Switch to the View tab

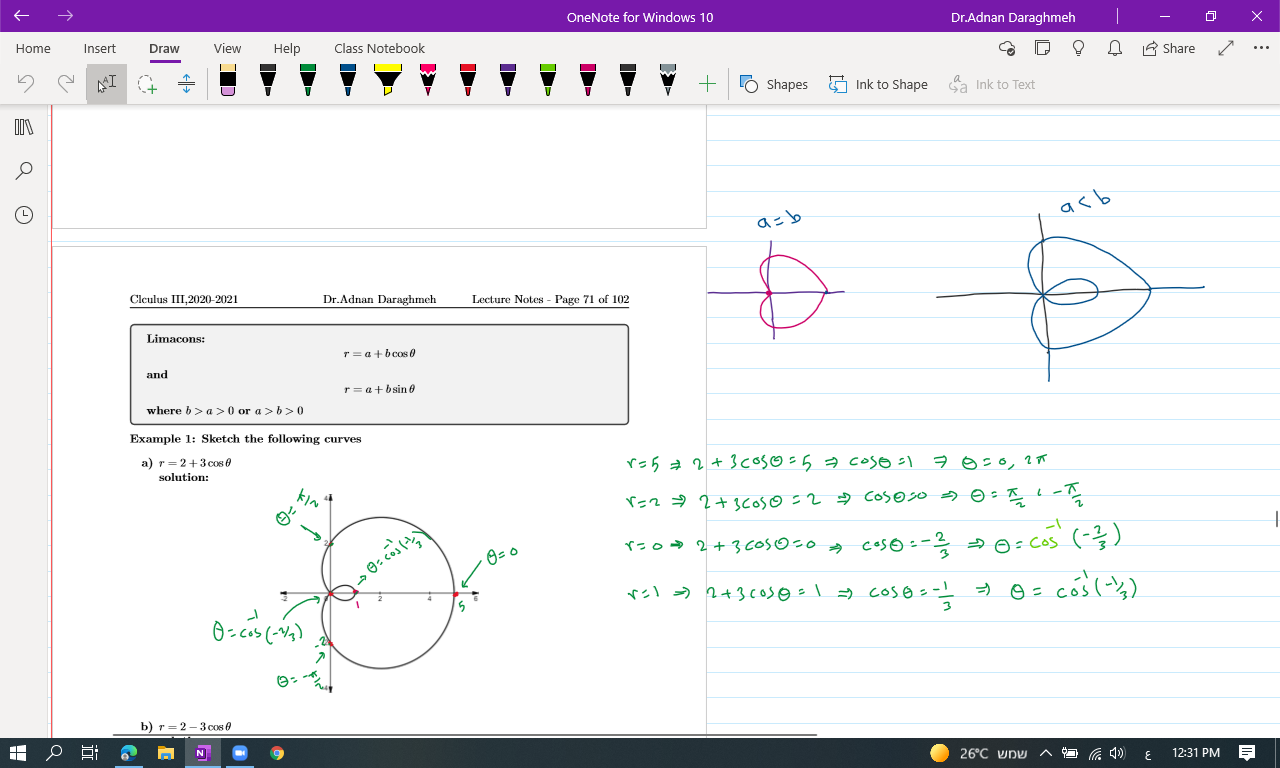227,48
